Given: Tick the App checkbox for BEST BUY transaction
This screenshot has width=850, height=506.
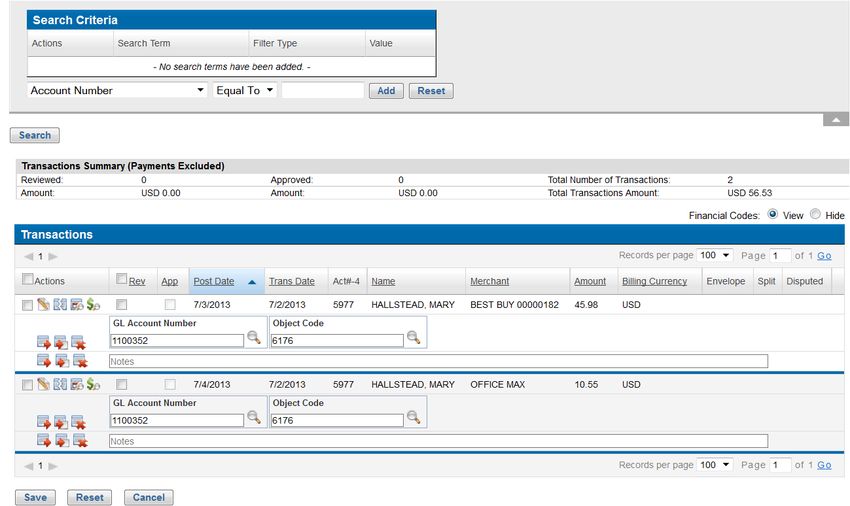Looking at the screenshot, I should 170,305.
